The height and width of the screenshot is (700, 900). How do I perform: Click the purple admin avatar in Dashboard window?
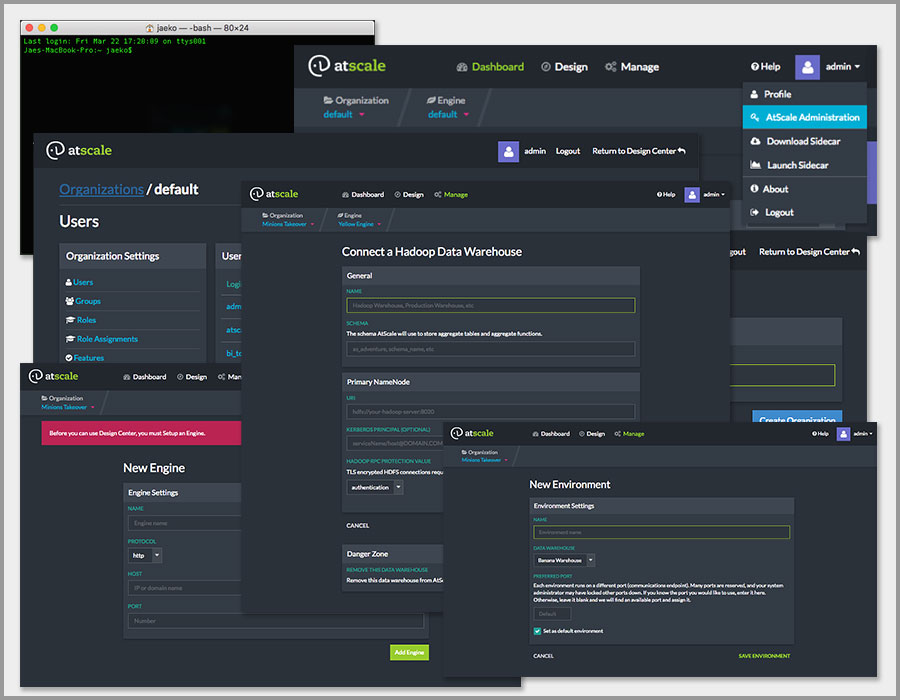807,67
